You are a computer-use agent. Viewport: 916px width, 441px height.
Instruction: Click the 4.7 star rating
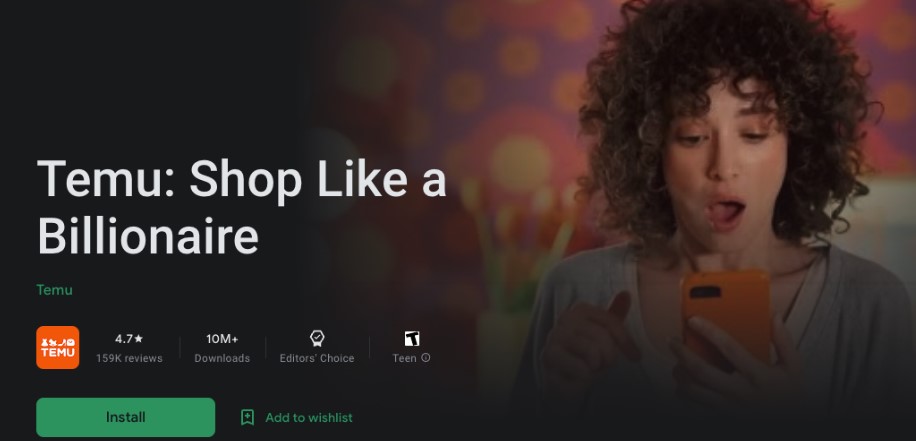[x=129, y=339]
